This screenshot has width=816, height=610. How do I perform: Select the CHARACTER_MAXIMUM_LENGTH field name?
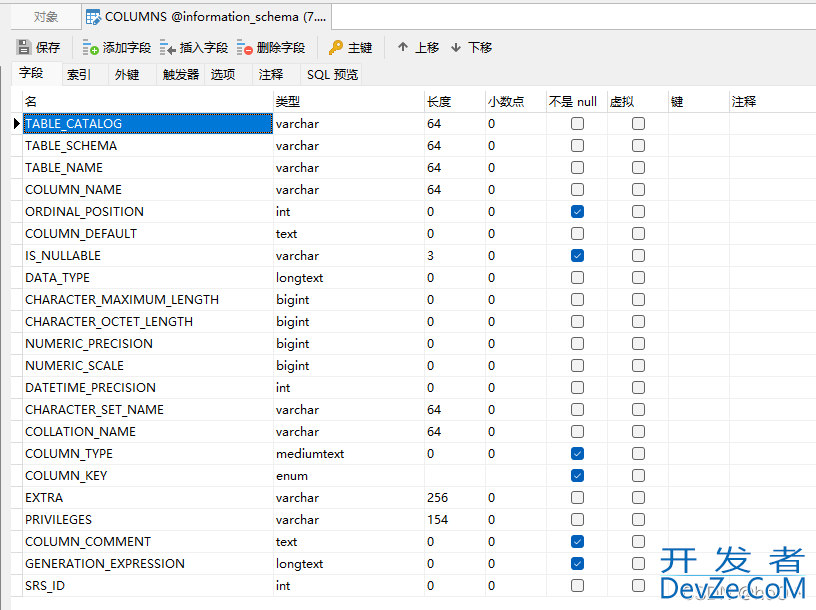(x=122, y=300)
